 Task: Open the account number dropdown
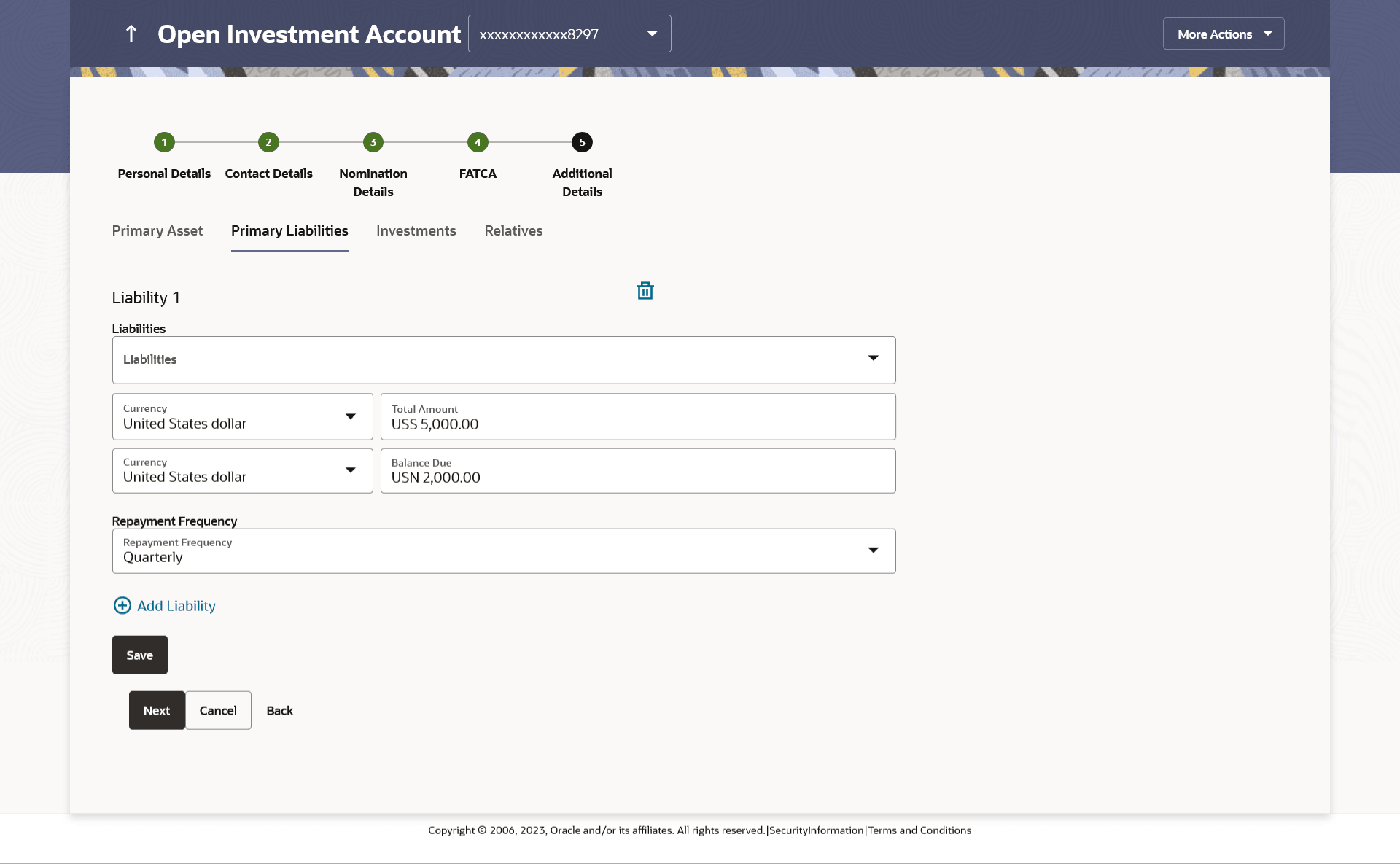[x=569, y=34]
